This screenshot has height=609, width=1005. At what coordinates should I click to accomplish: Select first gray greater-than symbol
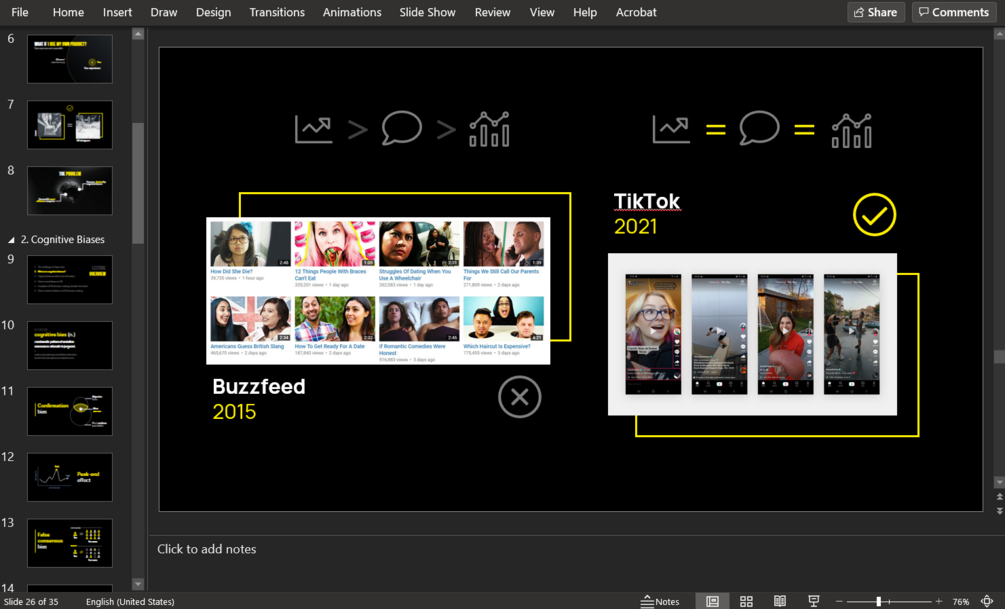pos(358,130)
